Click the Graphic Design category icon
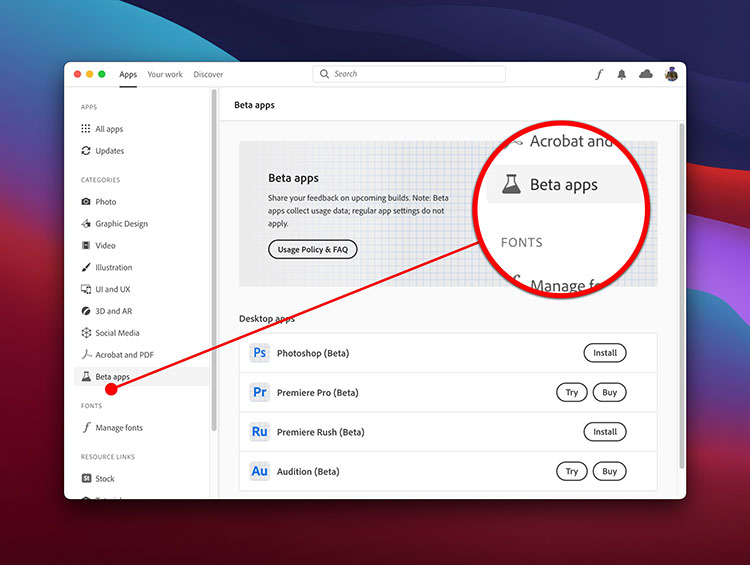Screen dimensions: 750x565 pyautogui.click(x=86, y=223)
